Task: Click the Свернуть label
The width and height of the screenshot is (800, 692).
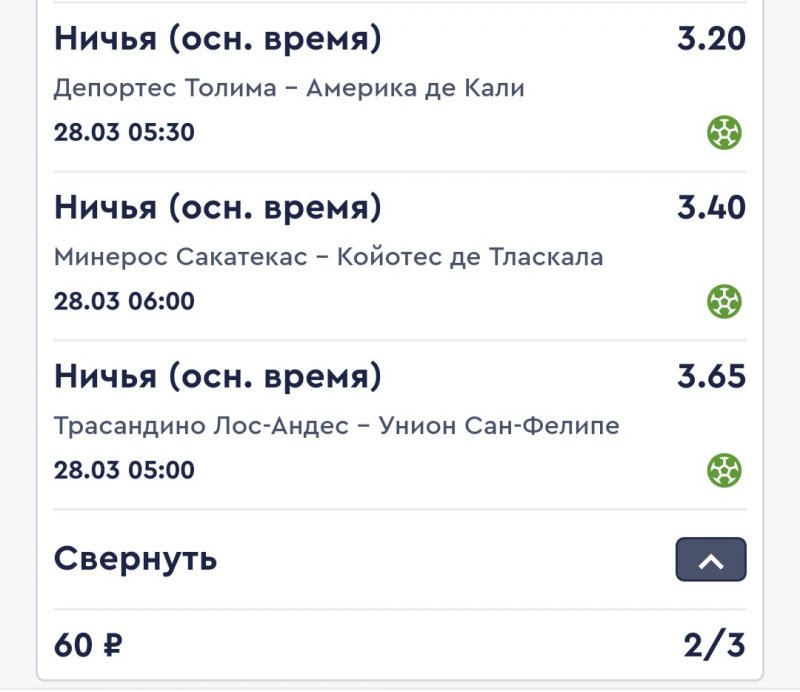Action: coord(135,558)
